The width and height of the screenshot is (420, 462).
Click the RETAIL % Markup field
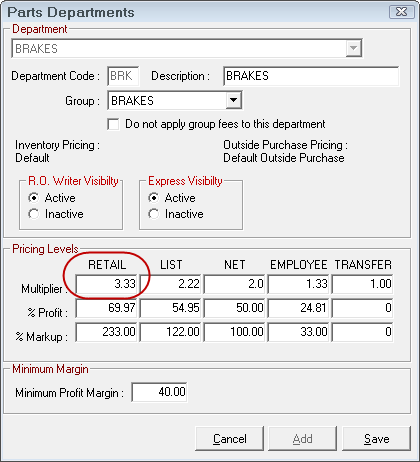(106, 332)
